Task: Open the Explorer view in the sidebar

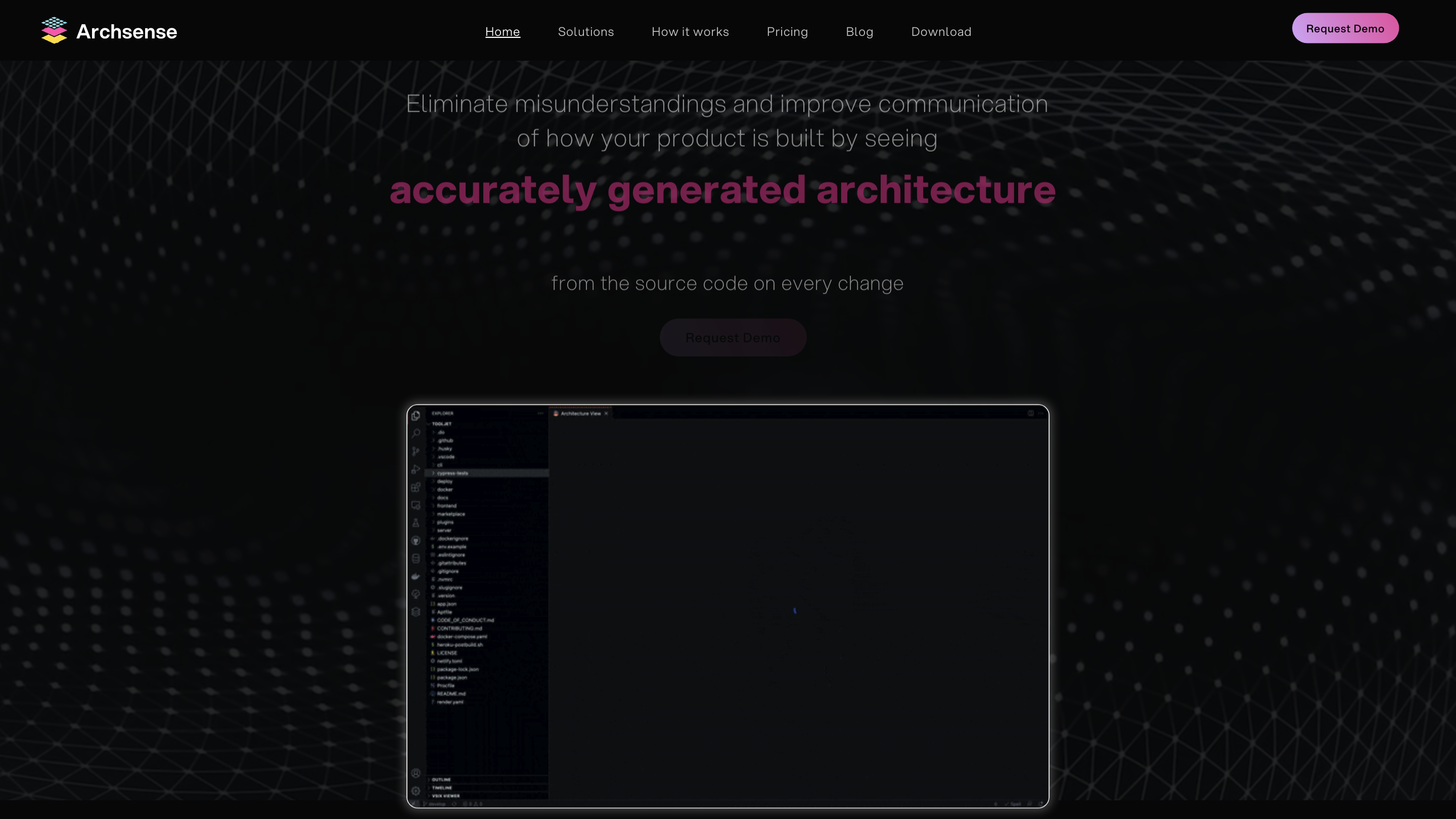Action: (x=416, y=416)
